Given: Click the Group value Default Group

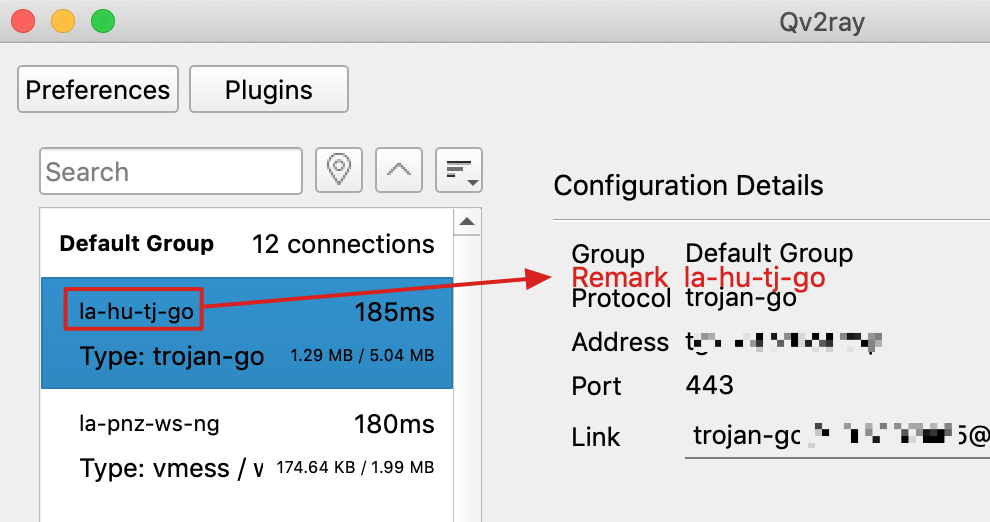Looking at the screenshot, I should 769,253.
